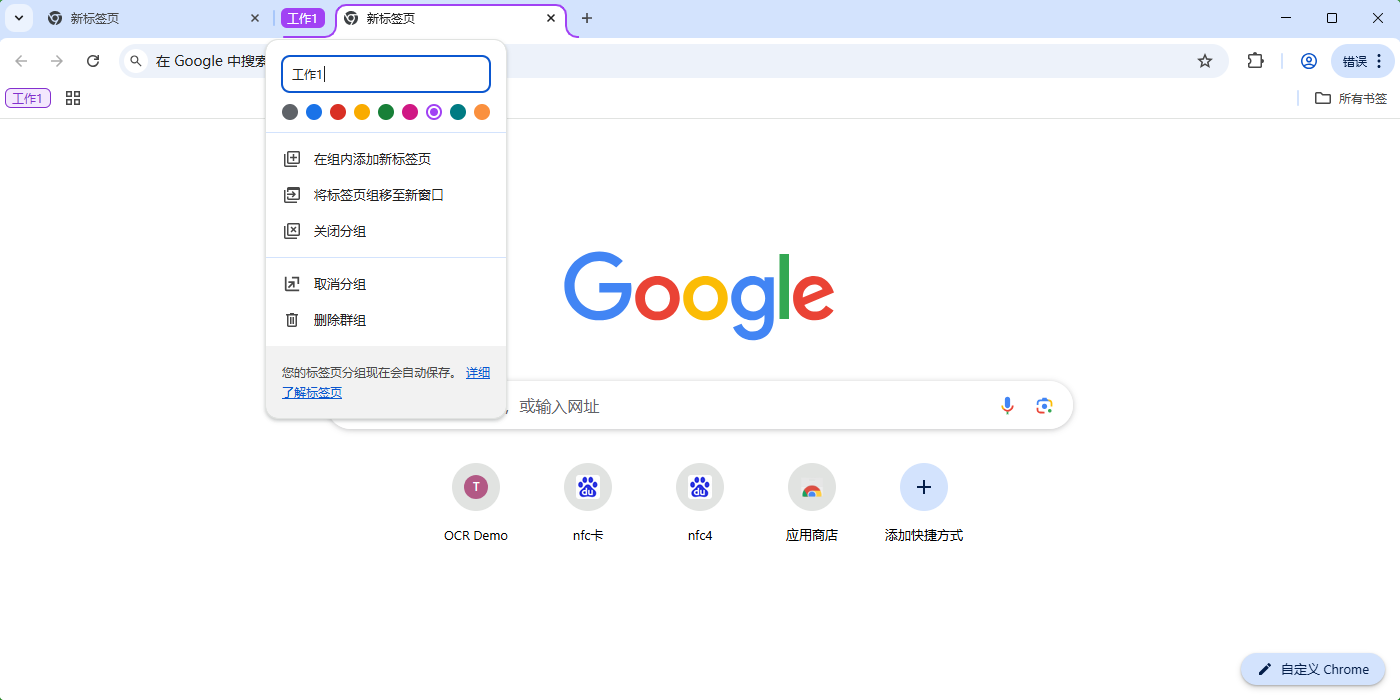Pick the orange color swatch

tap(482, 112)
